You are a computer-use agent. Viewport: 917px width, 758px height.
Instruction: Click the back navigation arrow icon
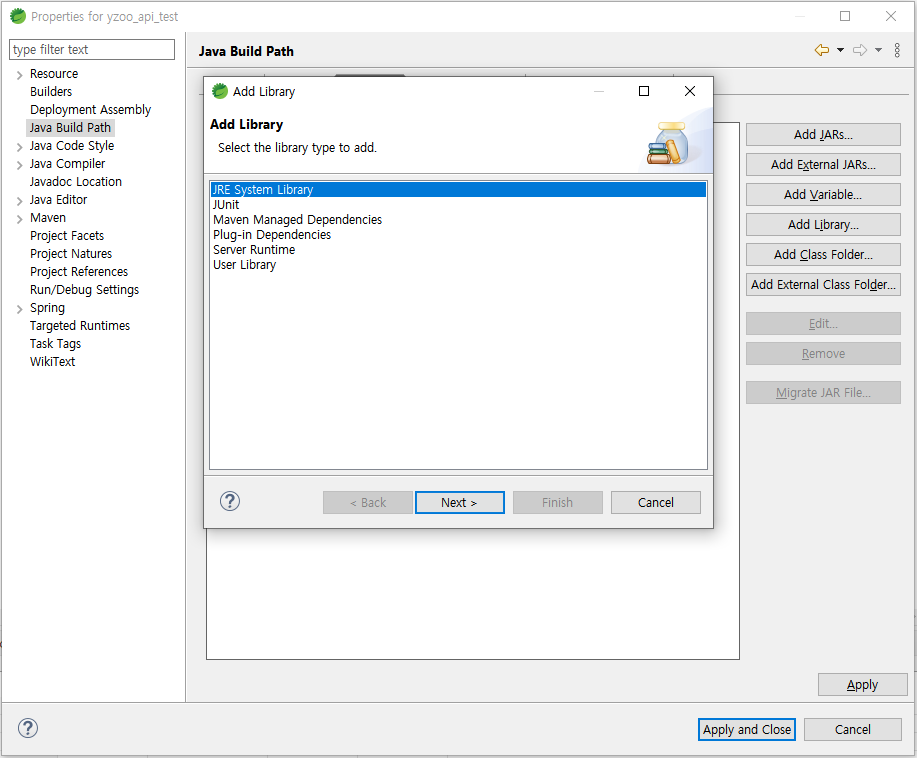pos(822,50)
